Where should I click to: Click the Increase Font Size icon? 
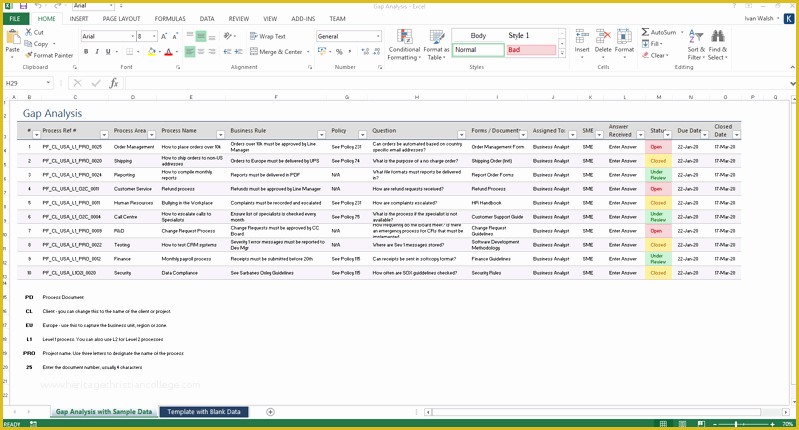[164, 36]
